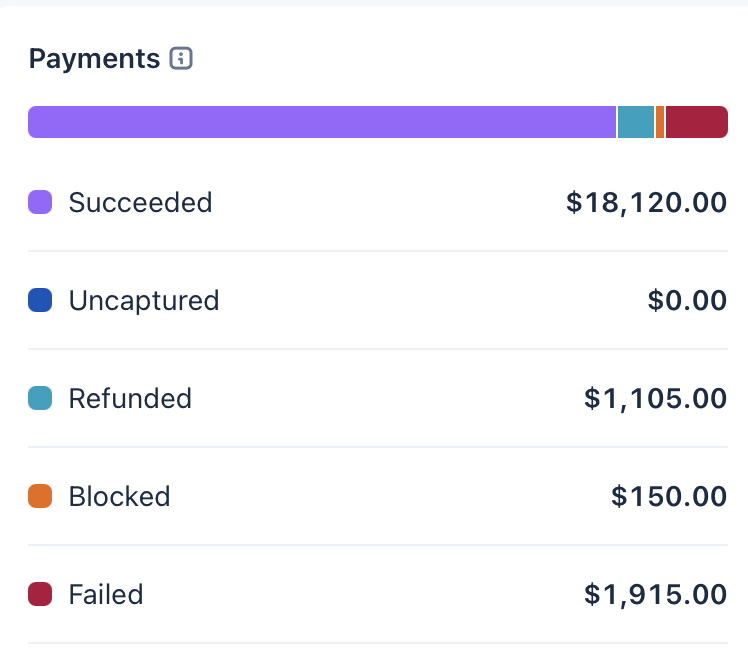Open the Refunded payments label
Viewport: 748px width, 652px height.
click(130, 398)
